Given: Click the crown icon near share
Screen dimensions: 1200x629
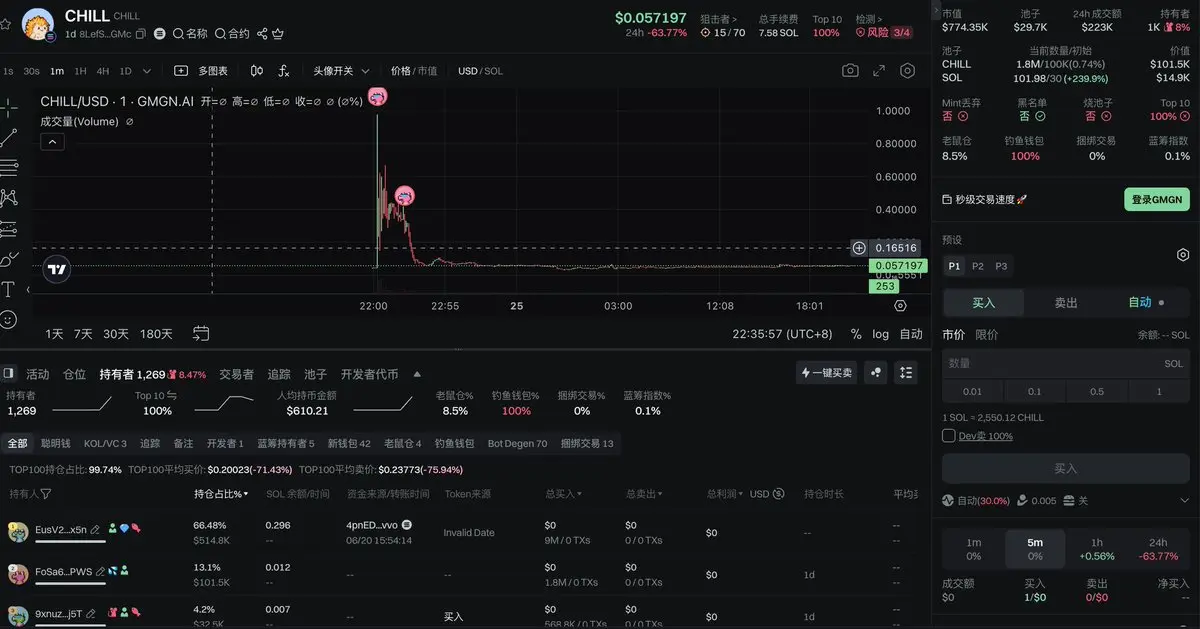Looking at the screenshot, I should coord(277,34).
